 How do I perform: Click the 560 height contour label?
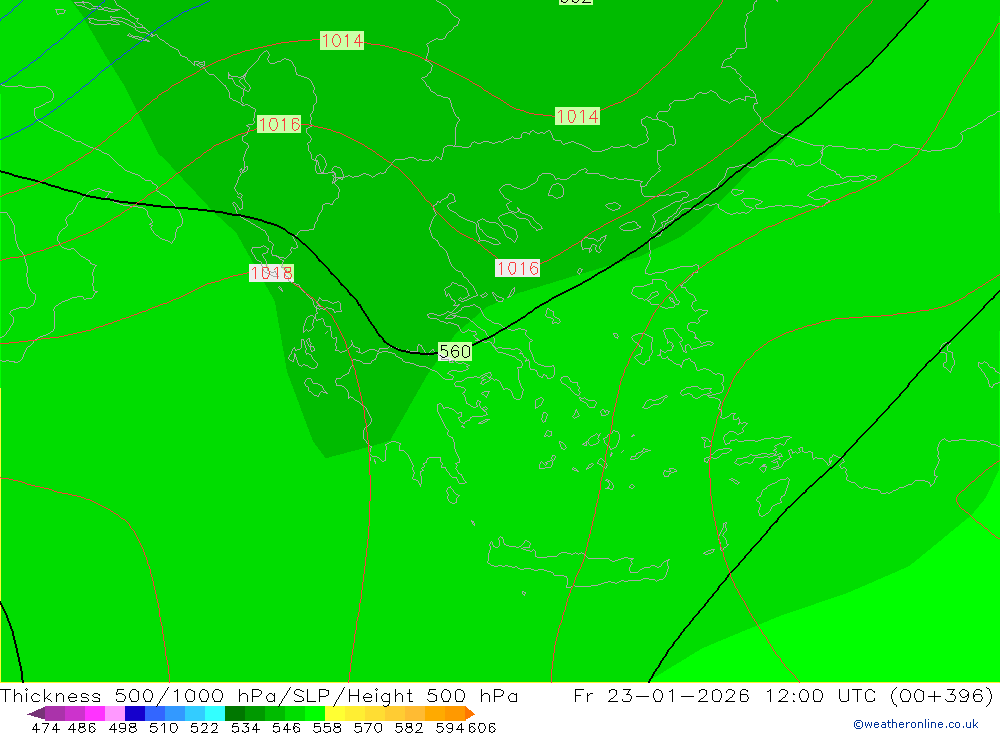pos(455,352)
